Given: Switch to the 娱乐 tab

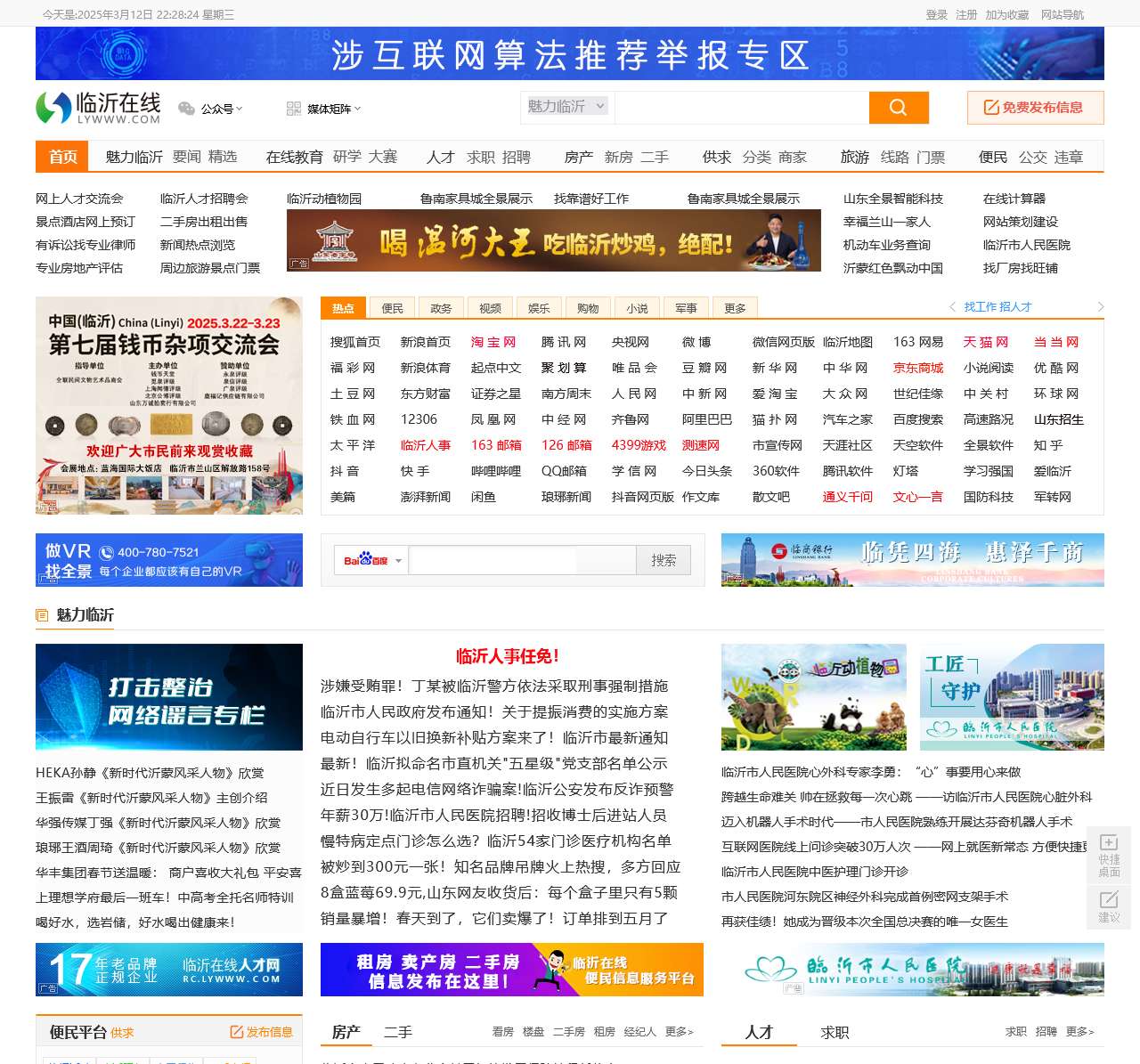Looking at the screenshot, I should point(539,308).
